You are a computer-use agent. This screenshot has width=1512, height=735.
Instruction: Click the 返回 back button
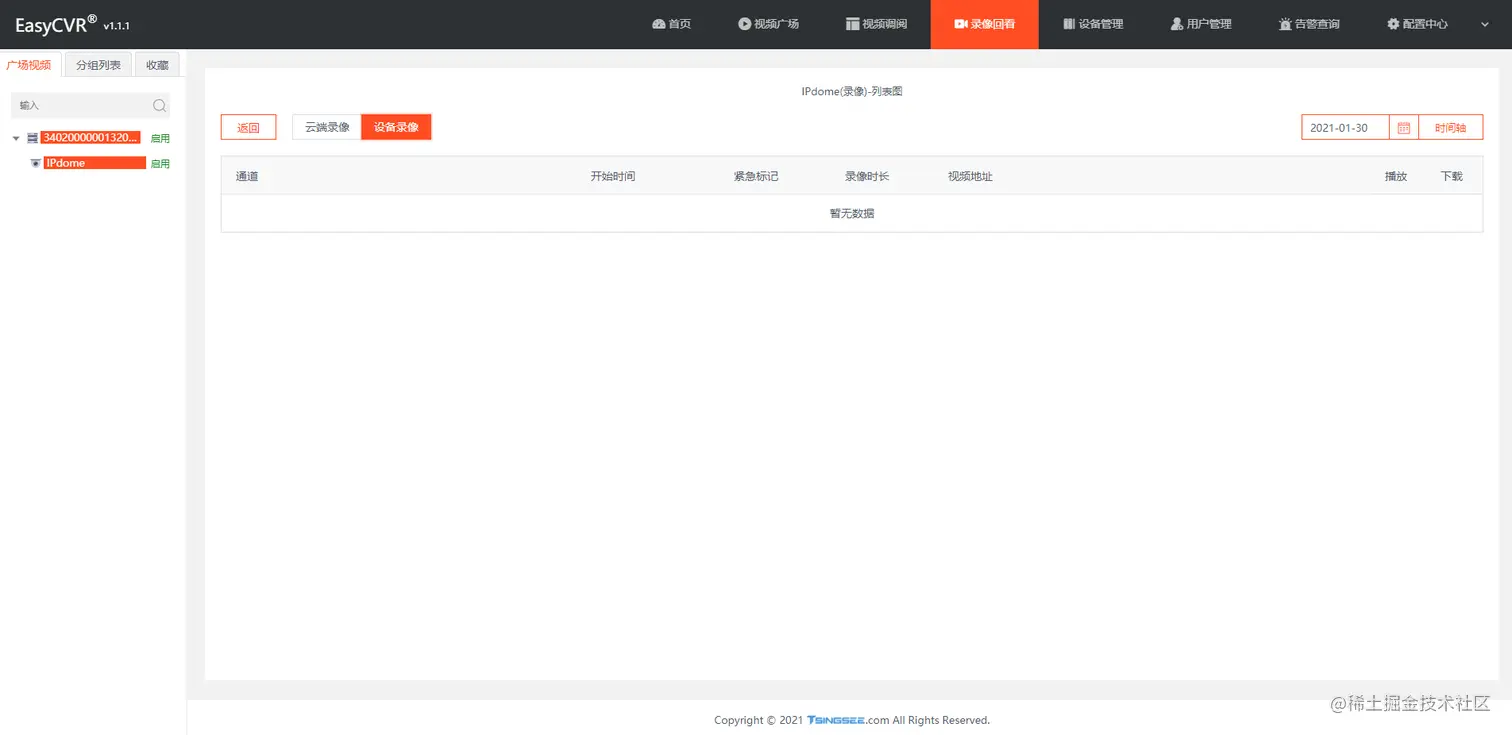coord(248,127)
